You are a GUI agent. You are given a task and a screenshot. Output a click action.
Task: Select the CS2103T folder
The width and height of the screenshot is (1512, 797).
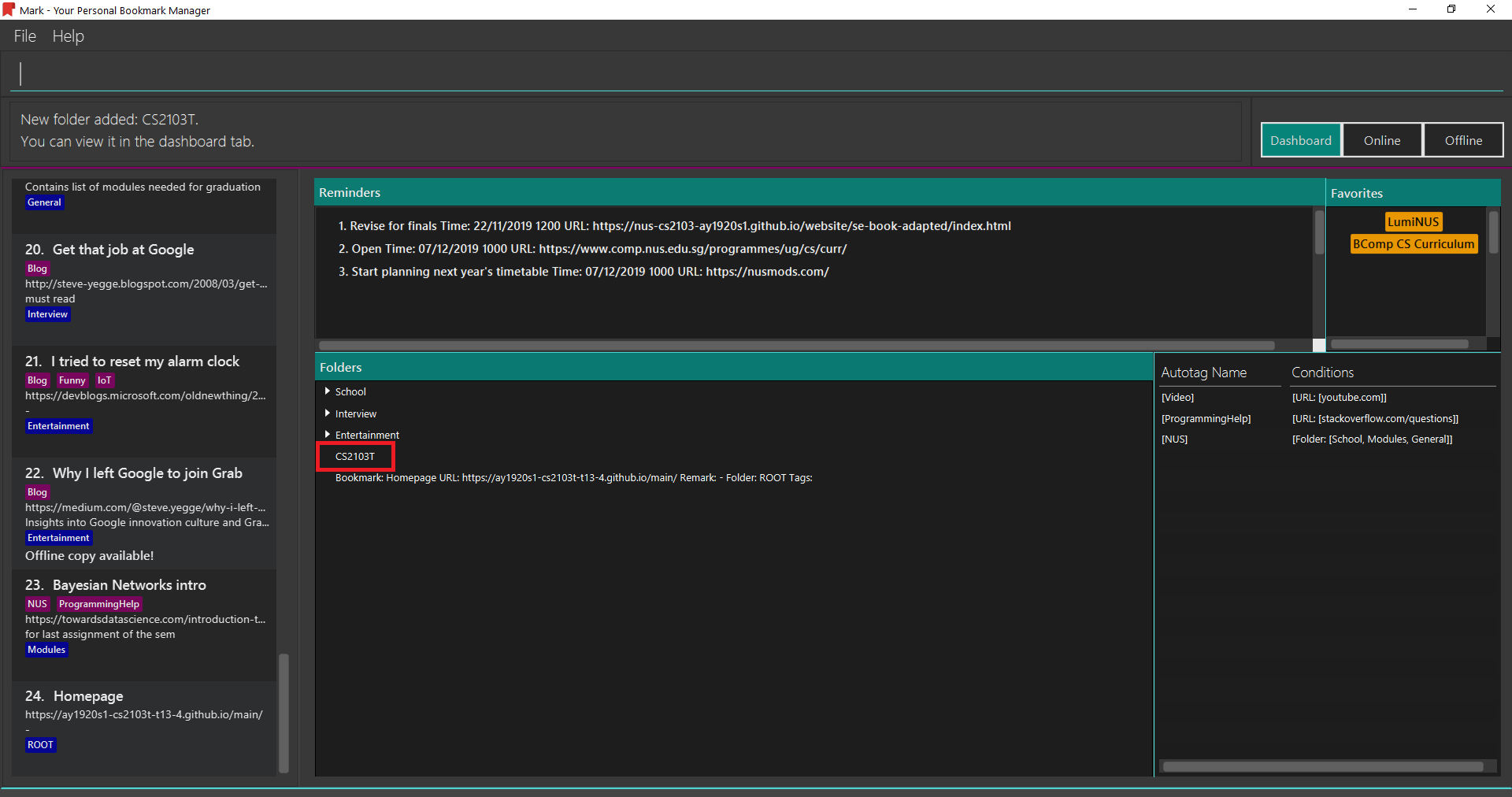[x=355, y=456]
